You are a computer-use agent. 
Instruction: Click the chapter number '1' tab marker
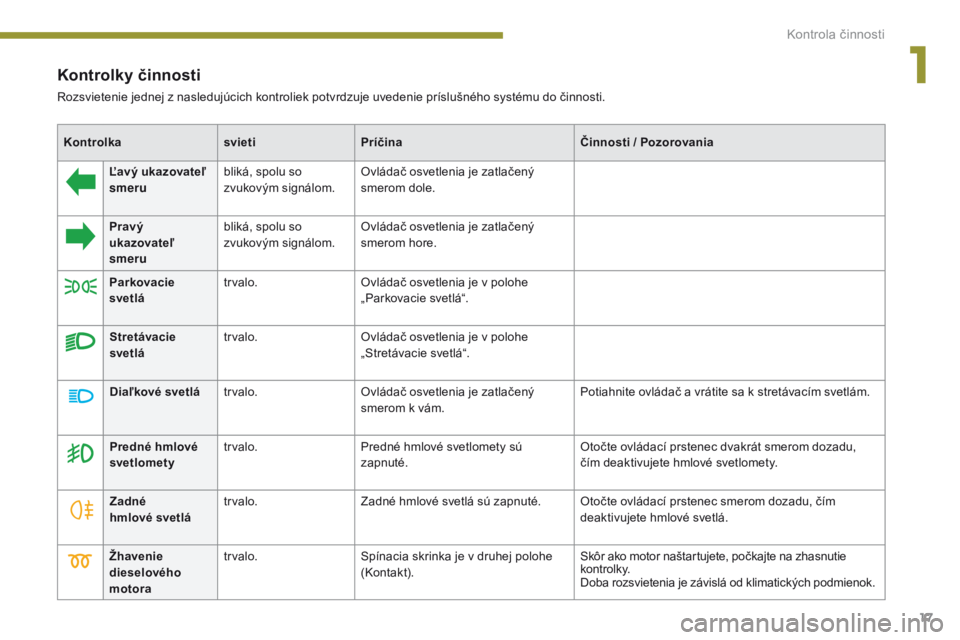[918, 64]
